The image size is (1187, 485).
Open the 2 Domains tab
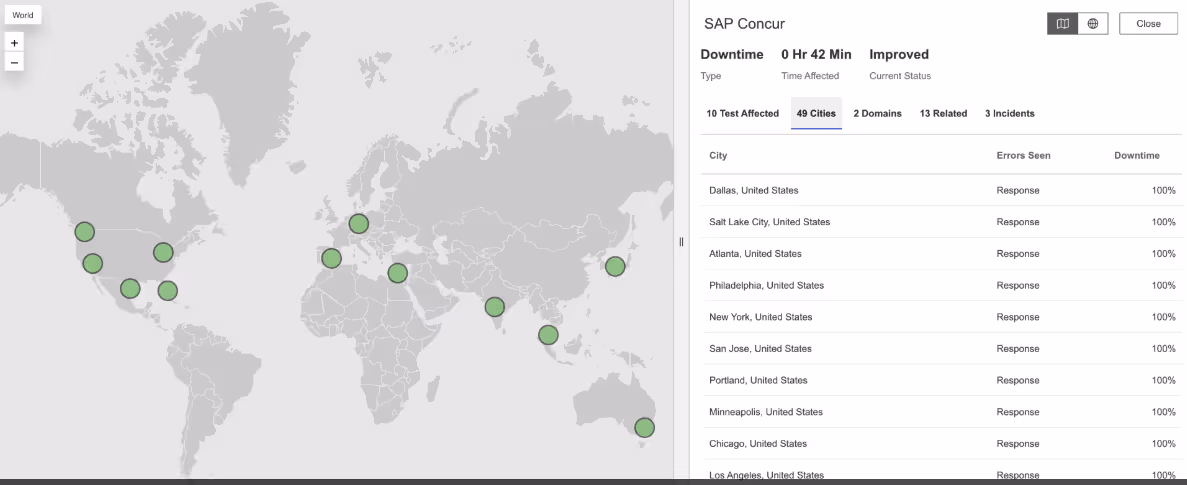point(877,113)
